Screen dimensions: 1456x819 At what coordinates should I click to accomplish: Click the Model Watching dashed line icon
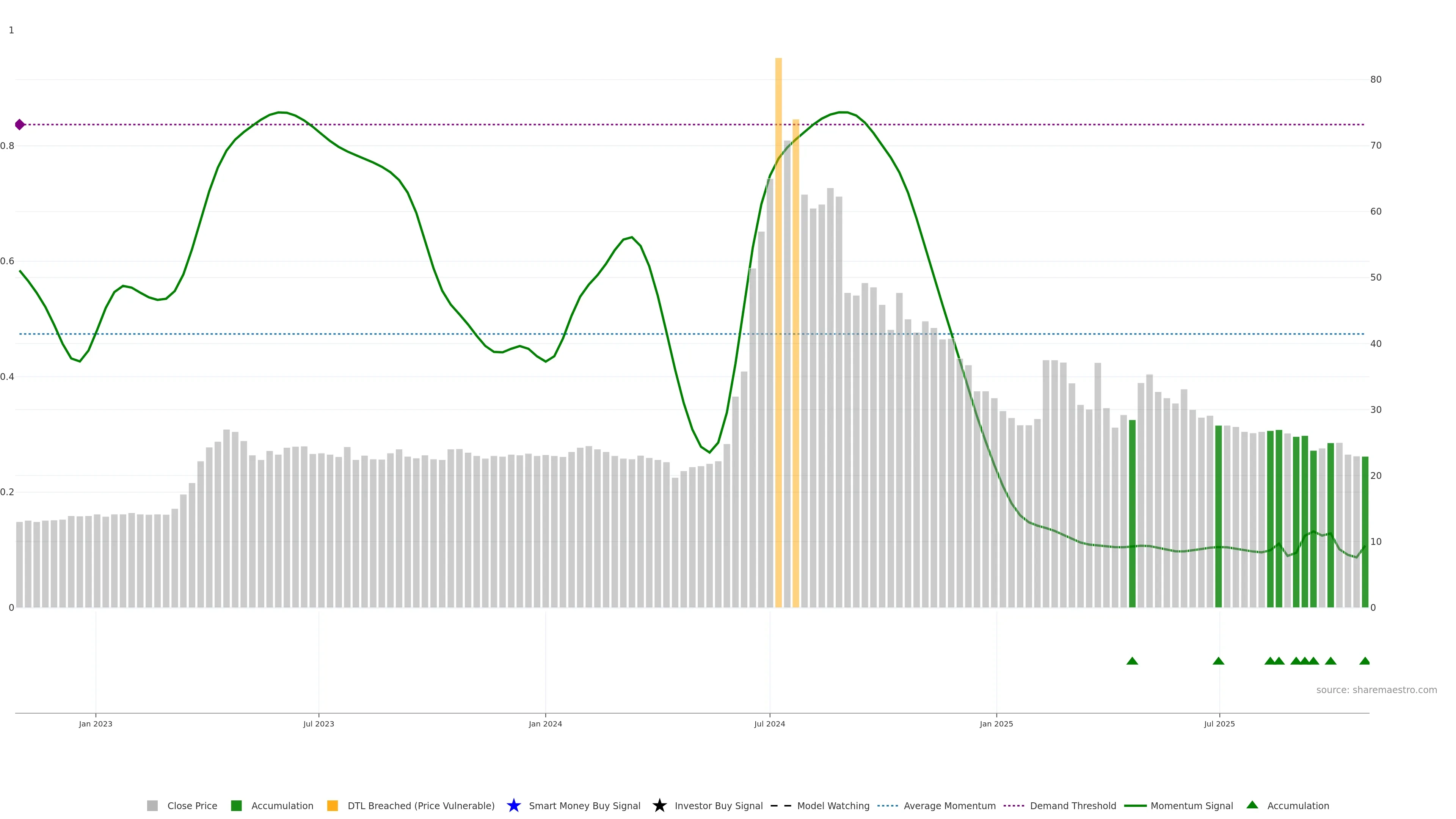781,806
